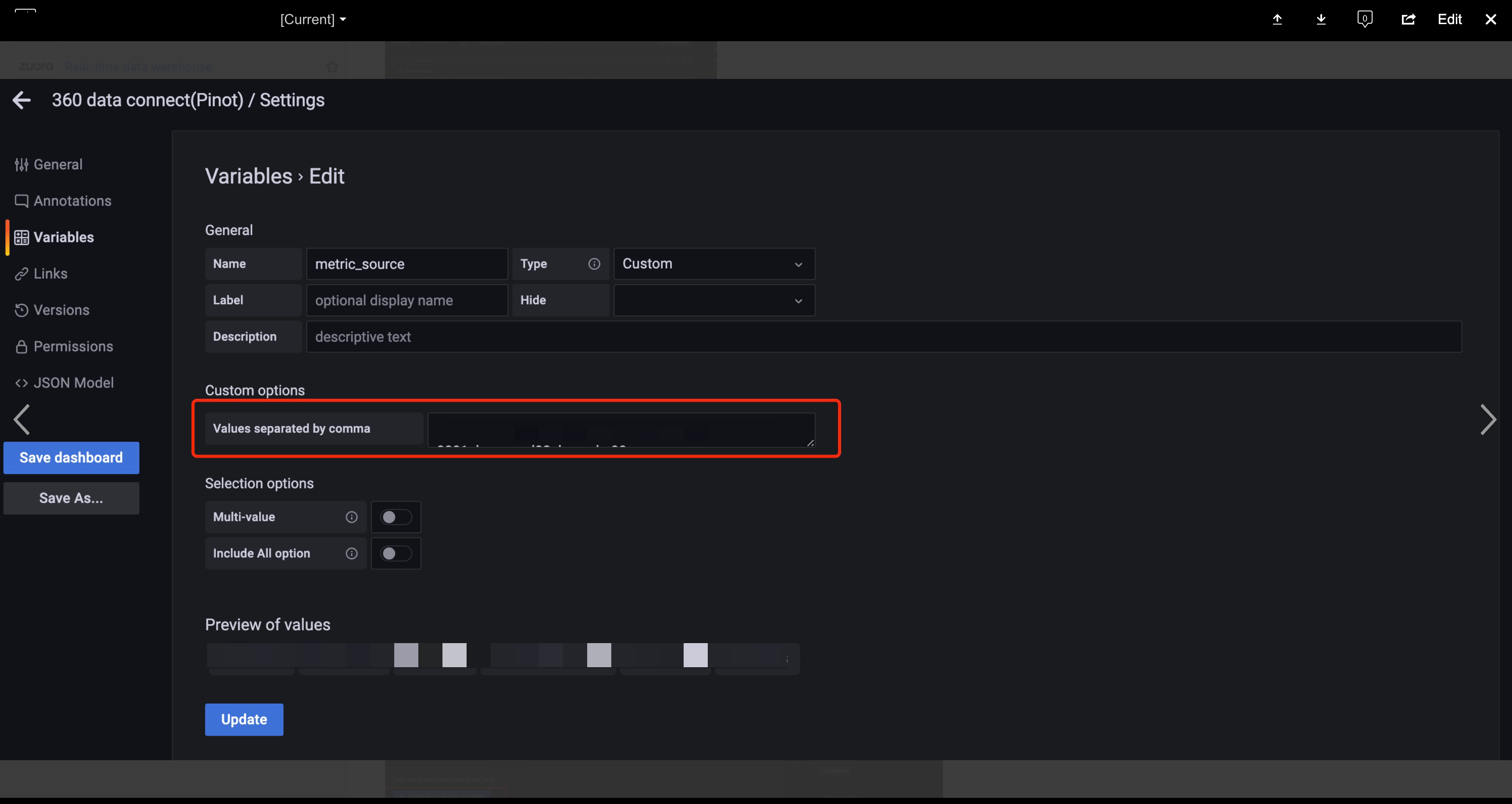Enable the Multi-value switch

pyautogui.click(x=396, y=517)
